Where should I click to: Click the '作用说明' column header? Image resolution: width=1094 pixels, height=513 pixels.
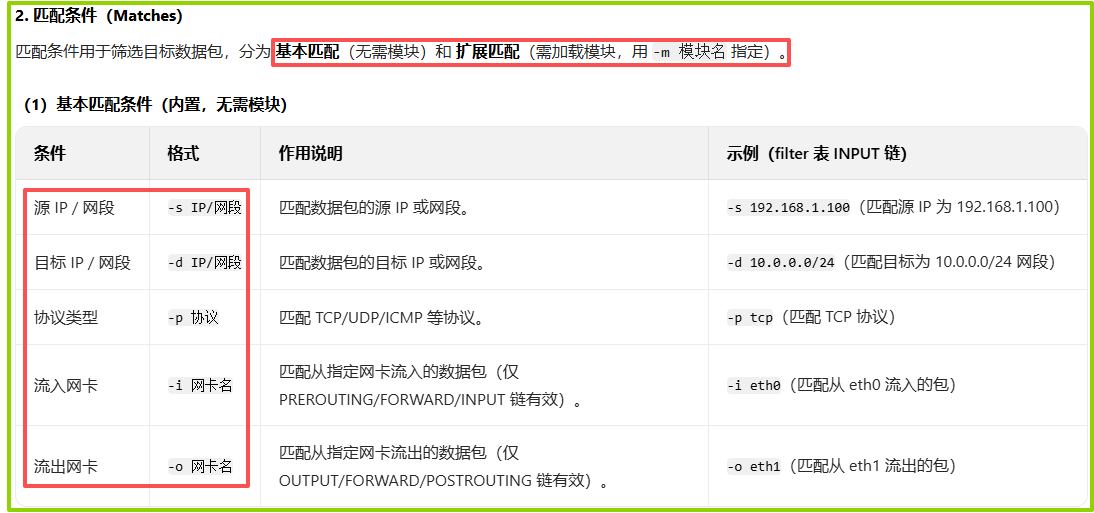tap(310, 154)
